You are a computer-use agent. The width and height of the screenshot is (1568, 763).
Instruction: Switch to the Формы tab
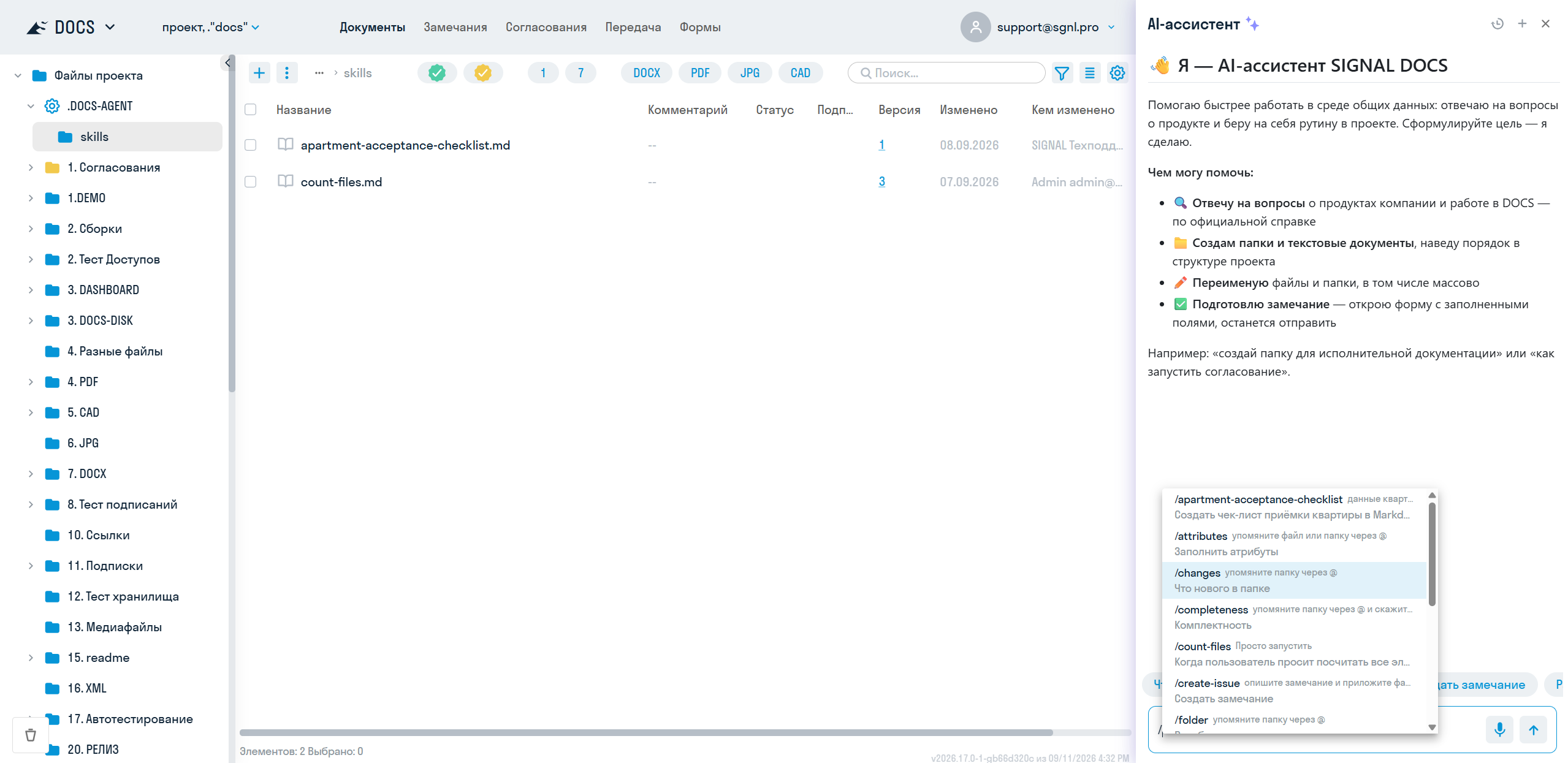pyautogui.click(x=699, y=27)
